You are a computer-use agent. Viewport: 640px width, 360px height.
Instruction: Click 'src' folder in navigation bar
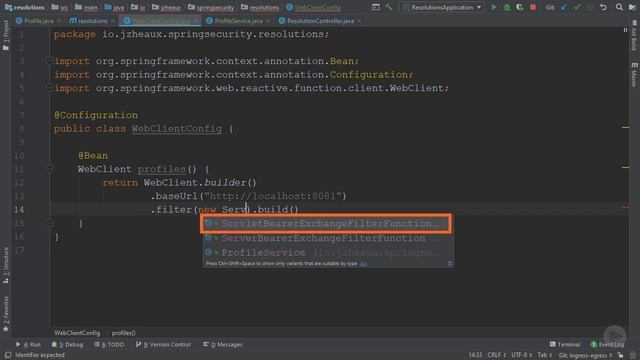tap(60, 7)
